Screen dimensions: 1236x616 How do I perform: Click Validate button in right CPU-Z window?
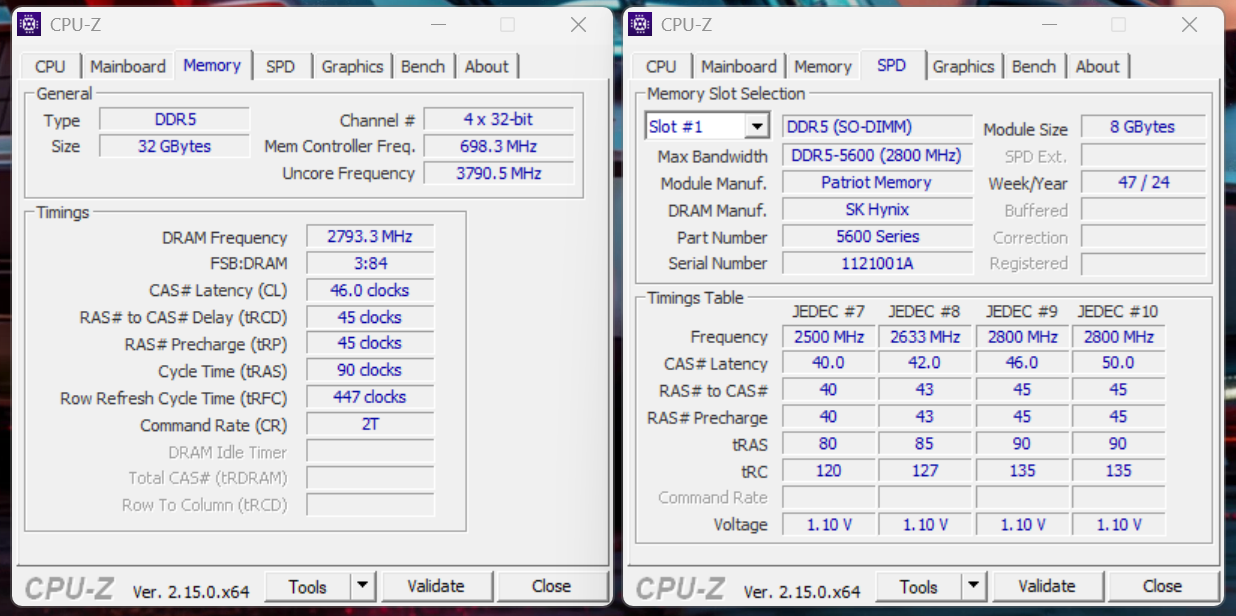coord(1048,587)
